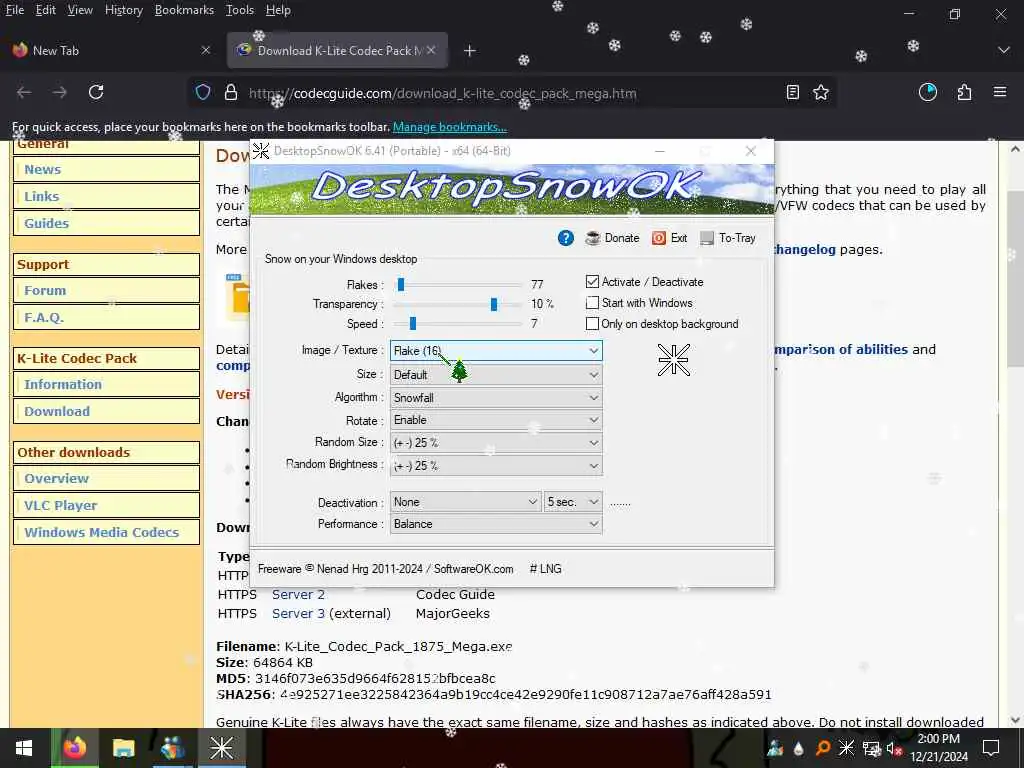Open the Firefox hamburger application menu
Screen dimensions: 1024x768
point(1000,93)
